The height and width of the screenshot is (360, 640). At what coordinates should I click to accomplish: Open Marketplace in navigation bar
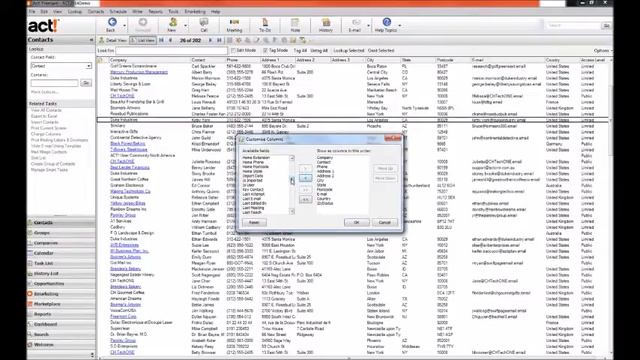(61, 304)
